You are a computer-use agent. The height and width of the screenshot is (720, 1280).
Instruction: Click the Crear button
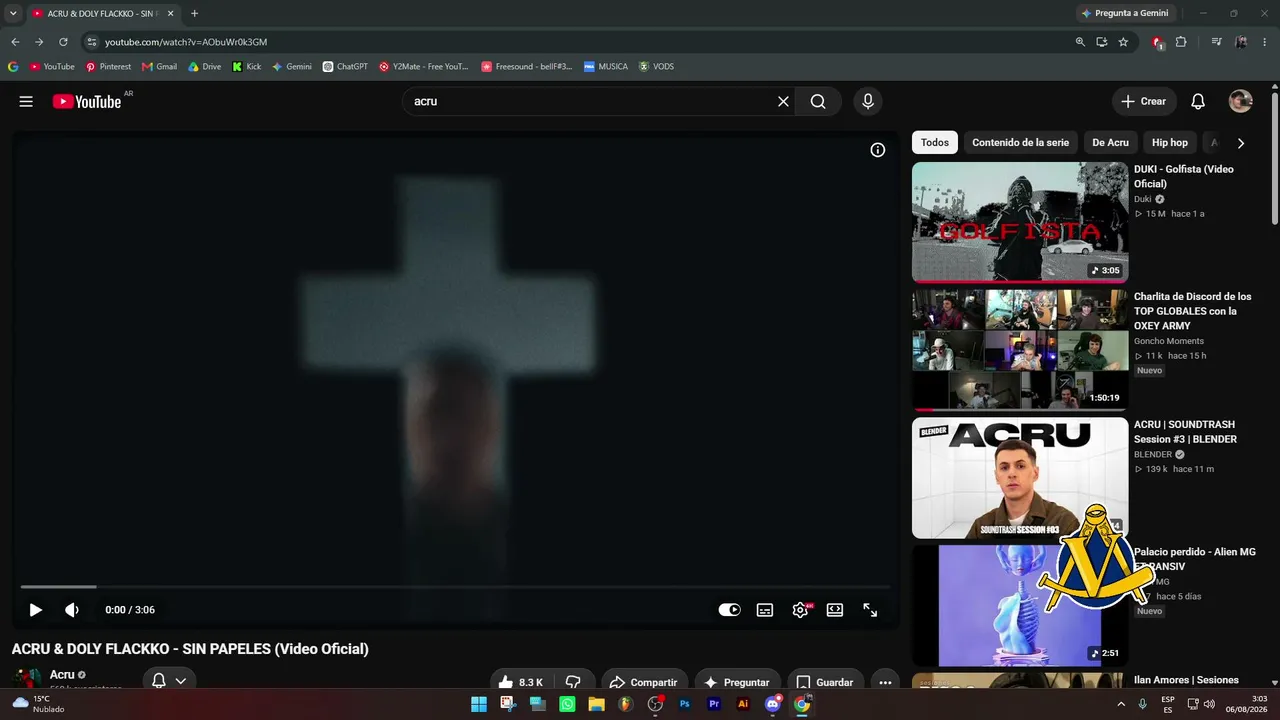[1144, 101]
